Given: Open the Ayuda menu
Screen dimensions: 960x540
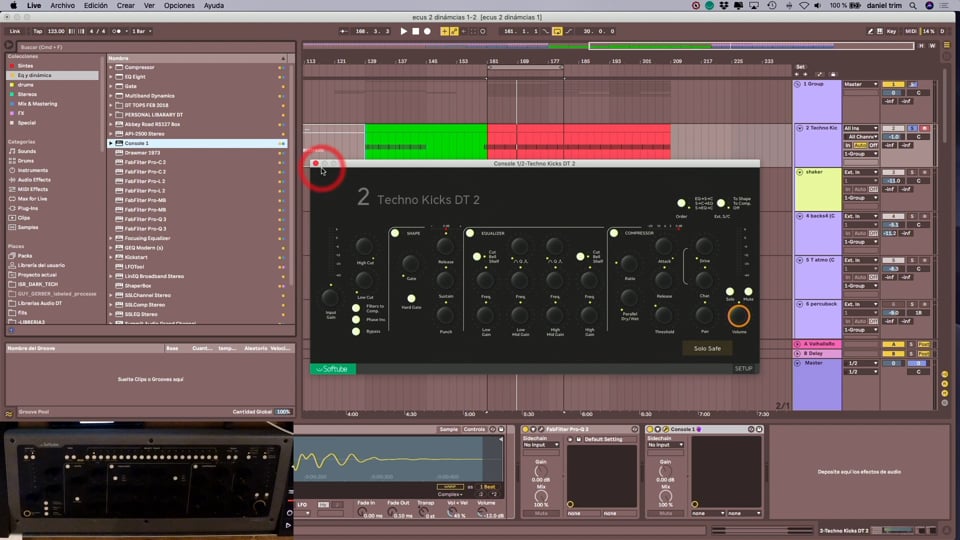Looking at the screenshot, I should 214,6.
